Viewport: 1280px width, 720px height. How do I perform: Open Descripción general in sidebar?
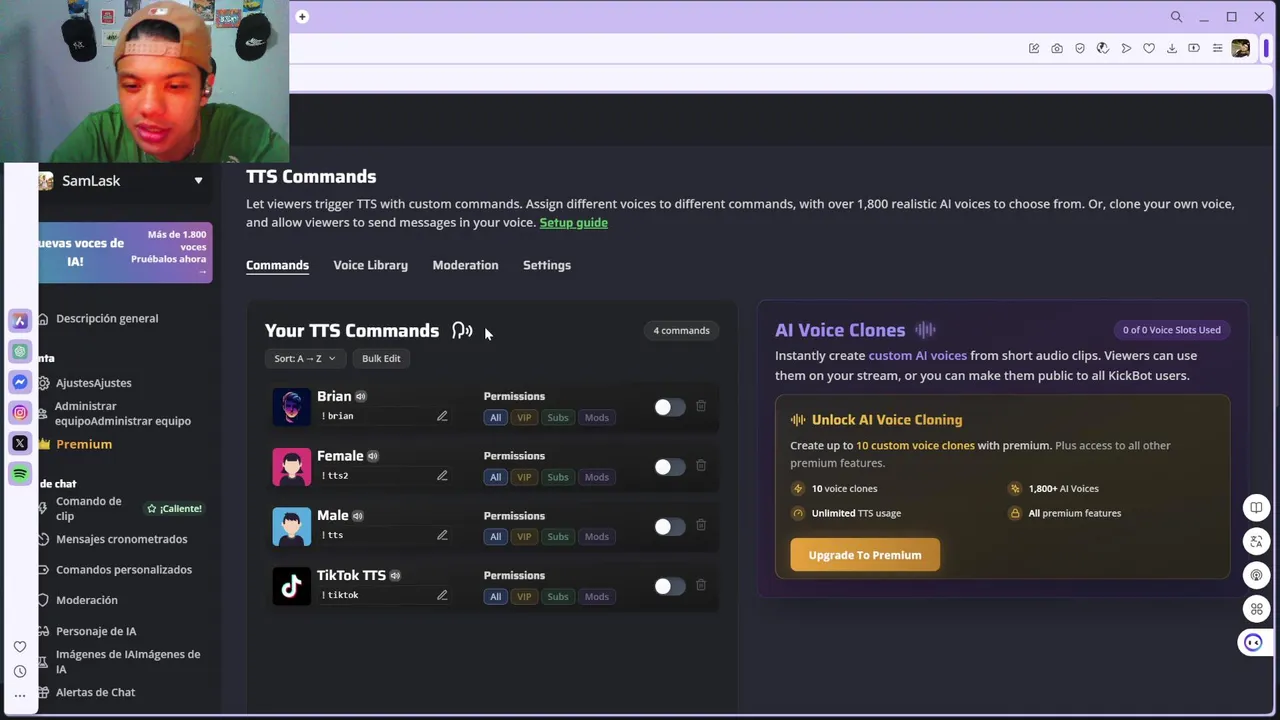[x=107, y=318]
